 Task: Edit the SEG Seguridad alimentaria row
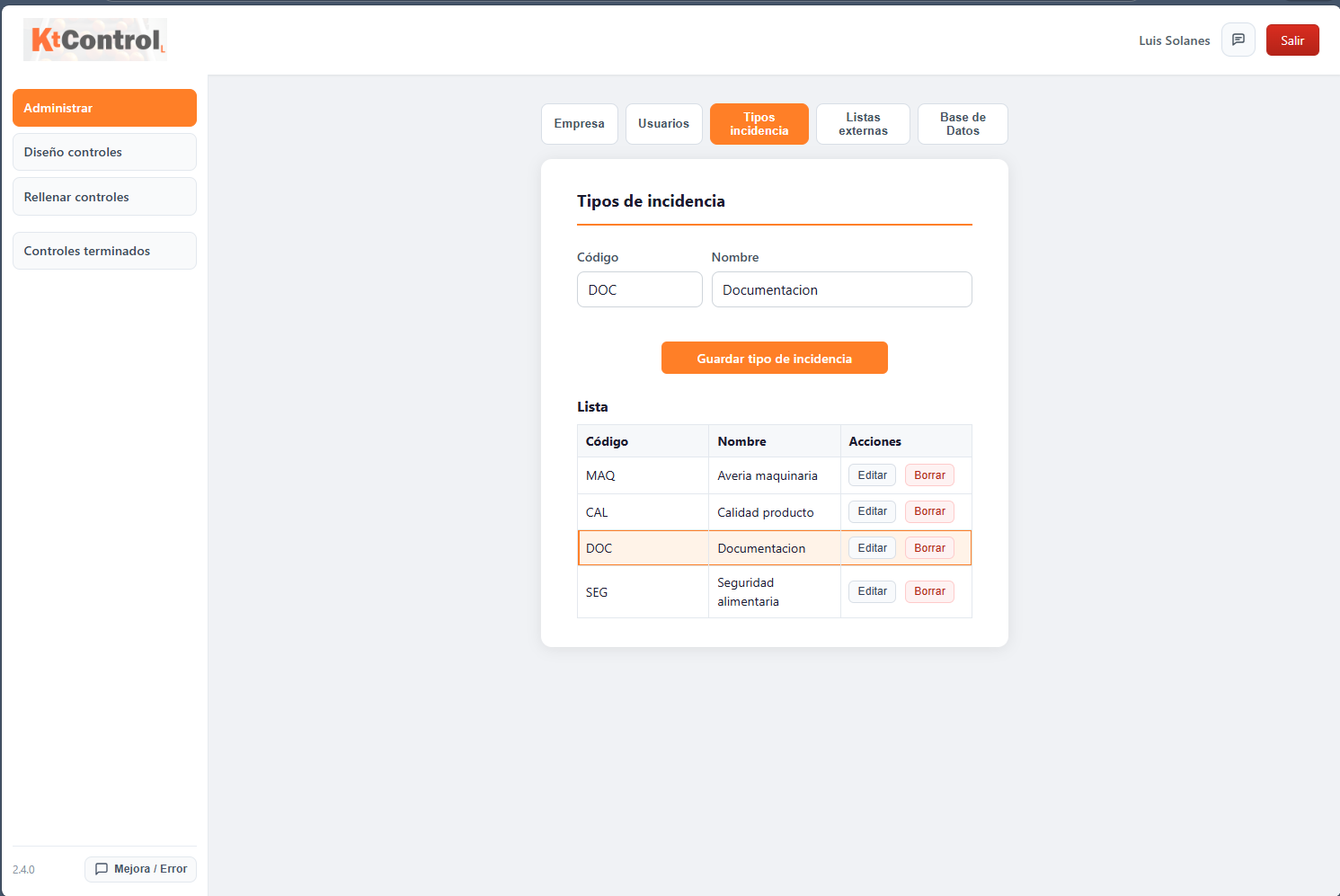[872, 591]
